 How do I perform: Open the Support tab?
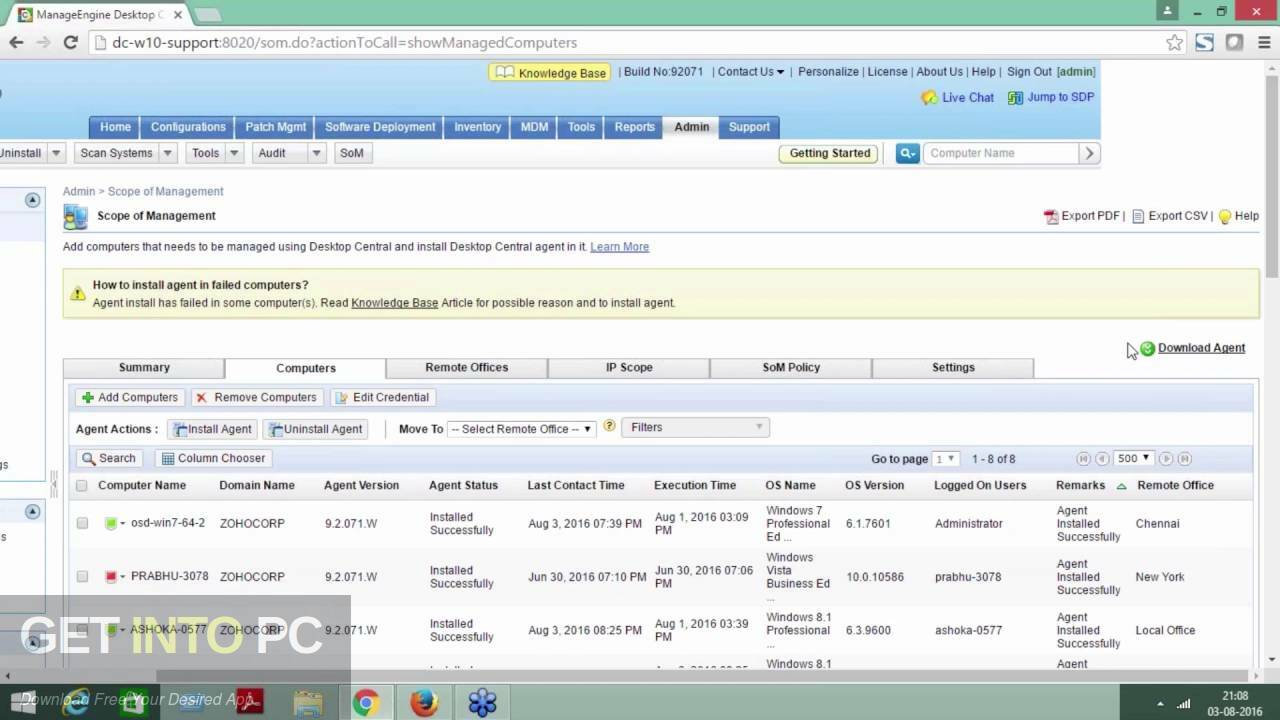pyautogui.click(x=749, y=127)
